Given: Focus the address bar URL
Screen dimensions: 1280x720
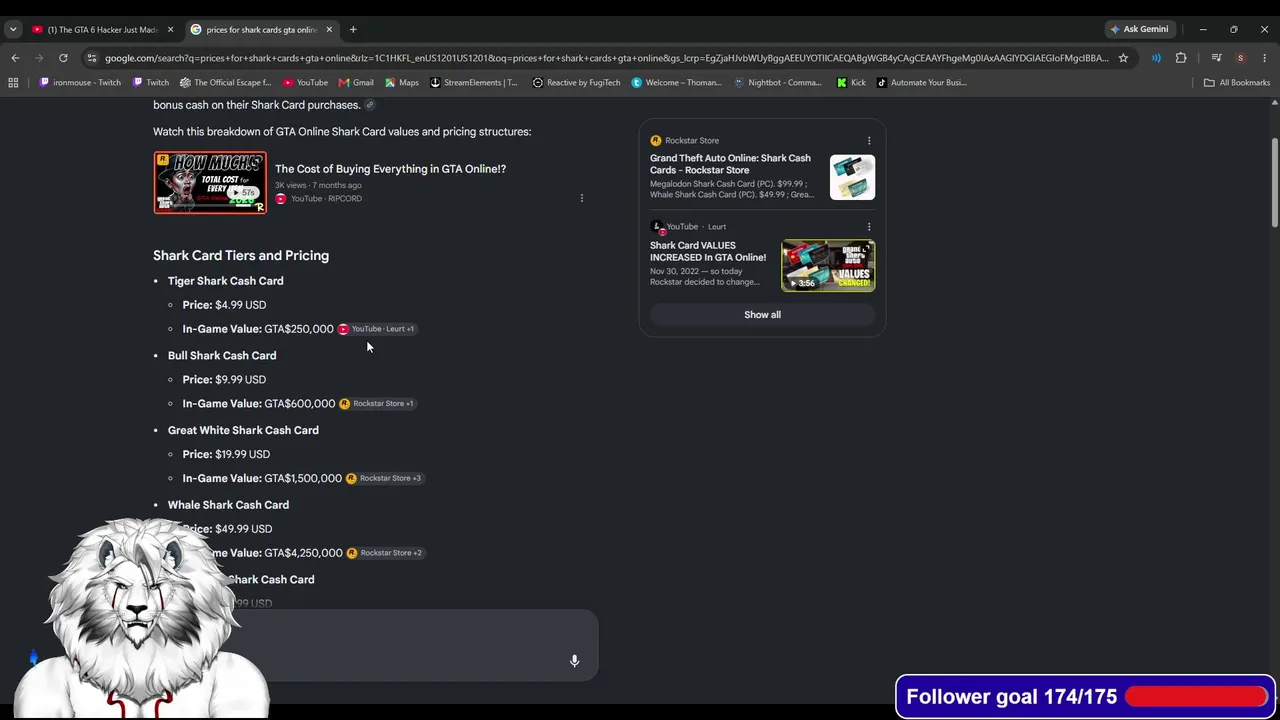Looking at the screenshot, I should point(606,58).
